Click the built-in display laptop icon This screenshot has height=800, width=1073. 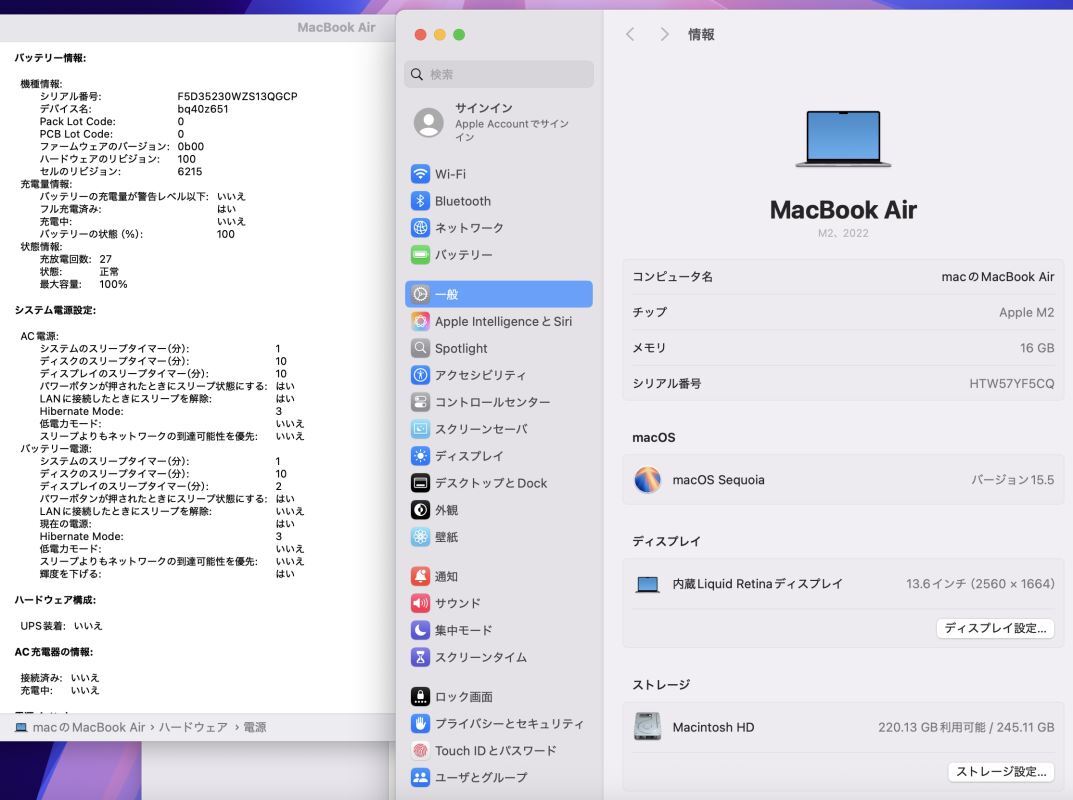647,584
